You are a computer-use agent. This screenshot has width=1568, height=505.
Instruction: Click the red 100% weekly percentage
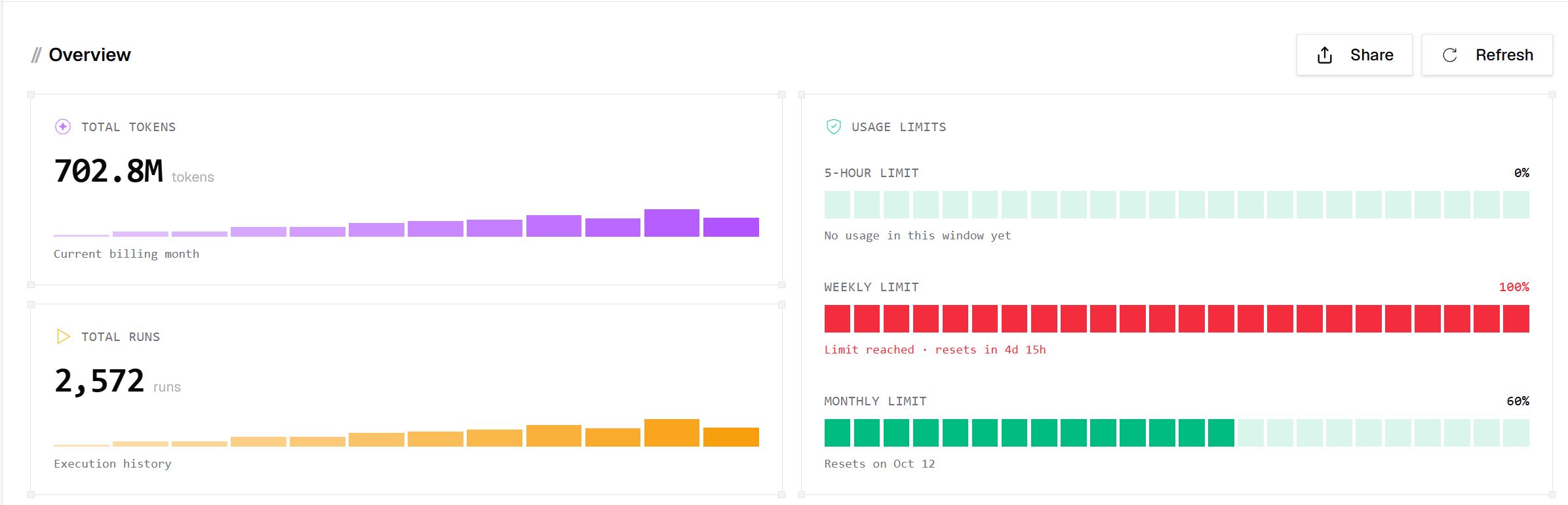(1514, 287)
